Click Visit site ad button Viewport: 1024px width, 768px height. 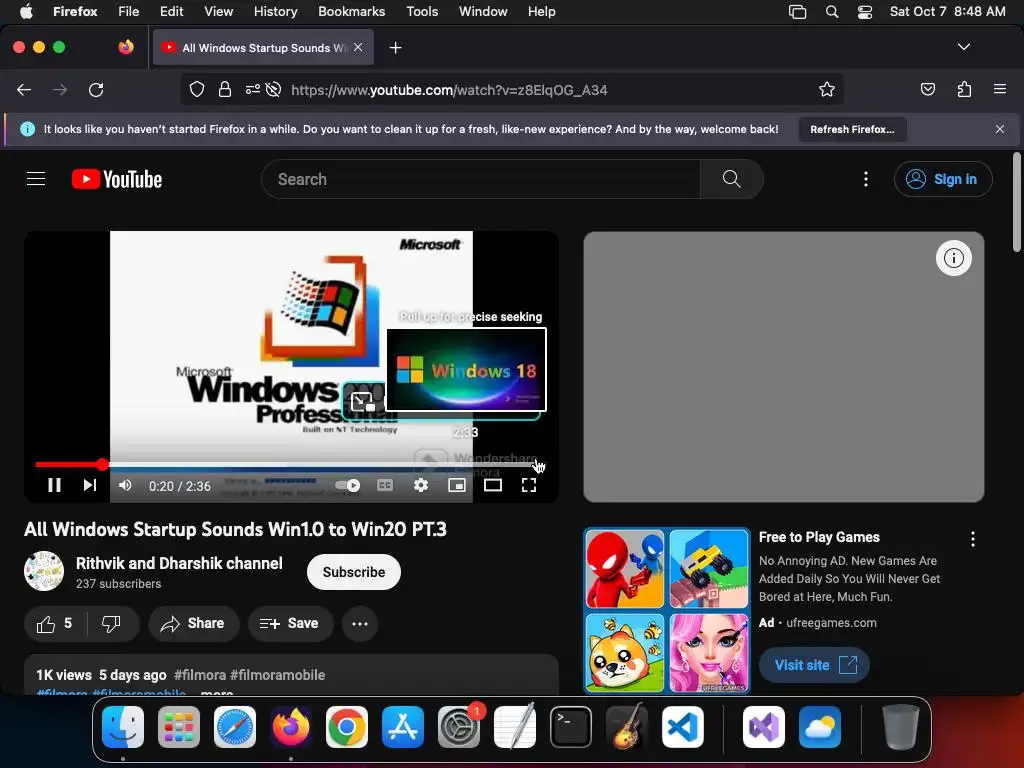point(814,665)
